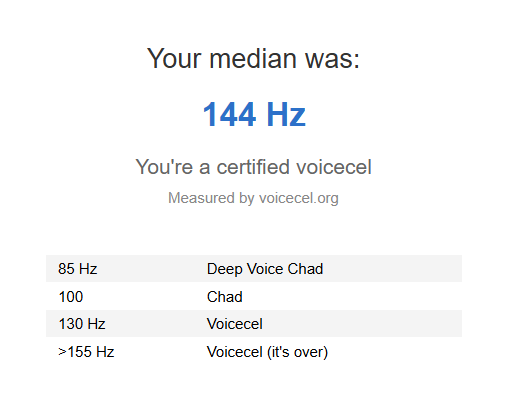This screenshot has width=531, height=416.
Task: Click the 'Your median was:' heading
Action: (253, 59)
